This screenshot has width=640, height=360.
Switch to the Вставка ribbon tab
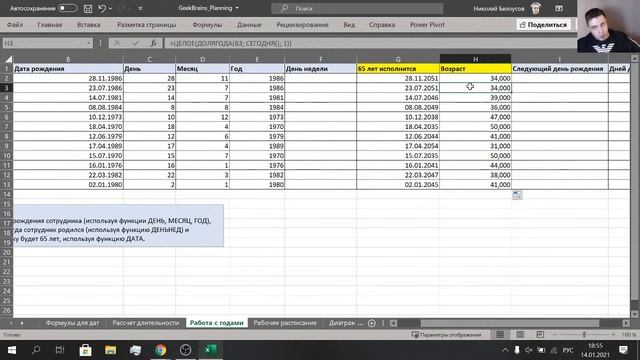coord(89,25)
